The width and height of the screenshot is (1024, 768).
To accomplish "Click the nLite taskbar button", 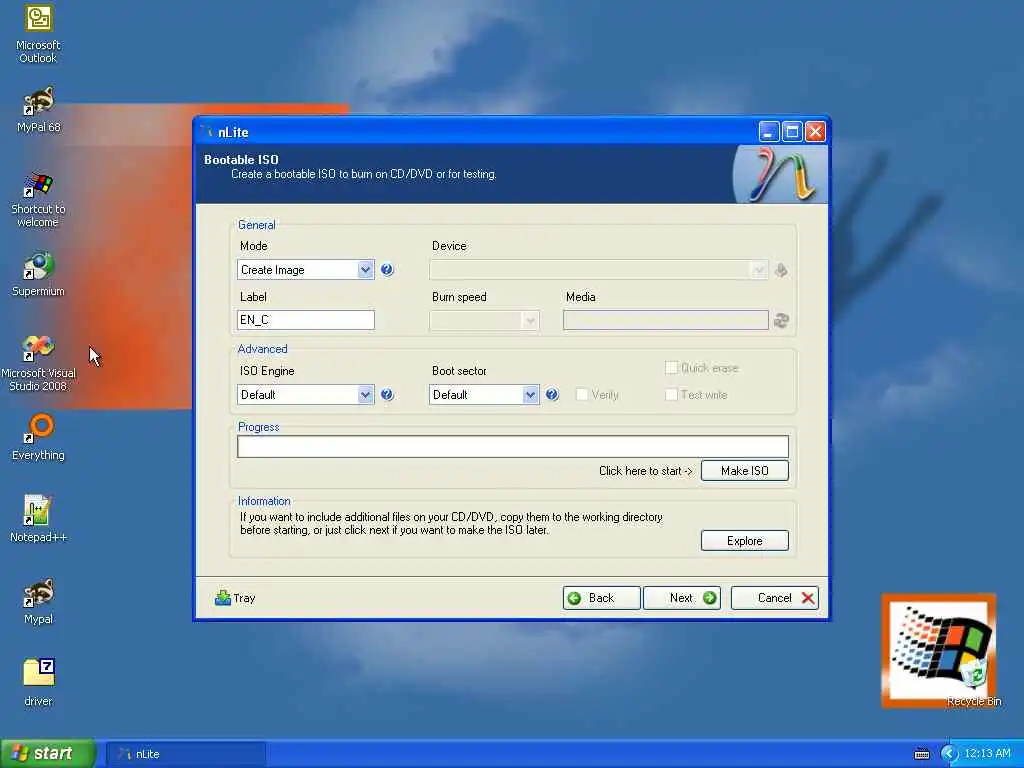I will click(185, 754).
